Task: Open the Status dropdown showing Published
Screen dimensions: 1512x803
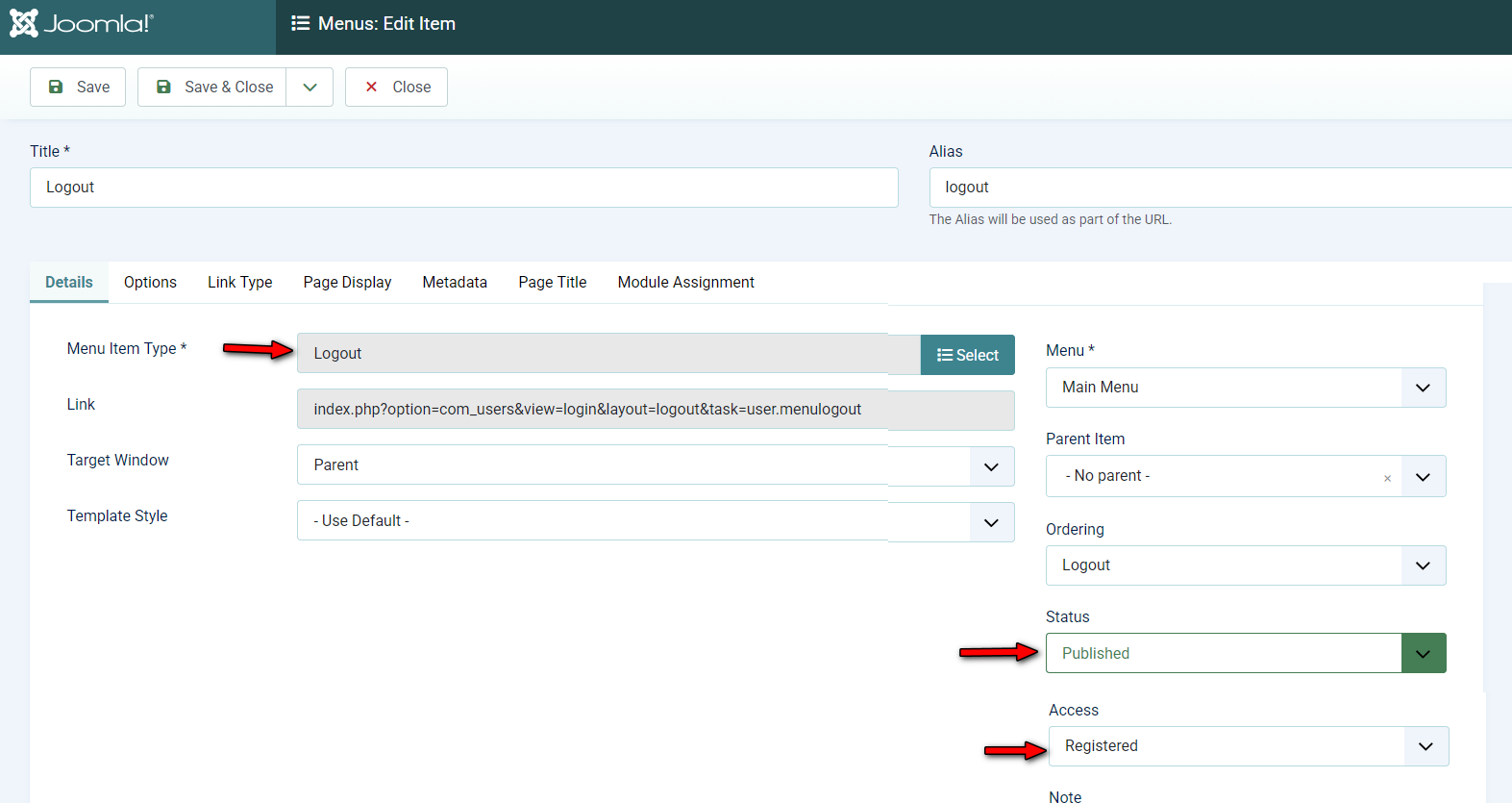Action: pyautogui.click(x=1245, y=653)
